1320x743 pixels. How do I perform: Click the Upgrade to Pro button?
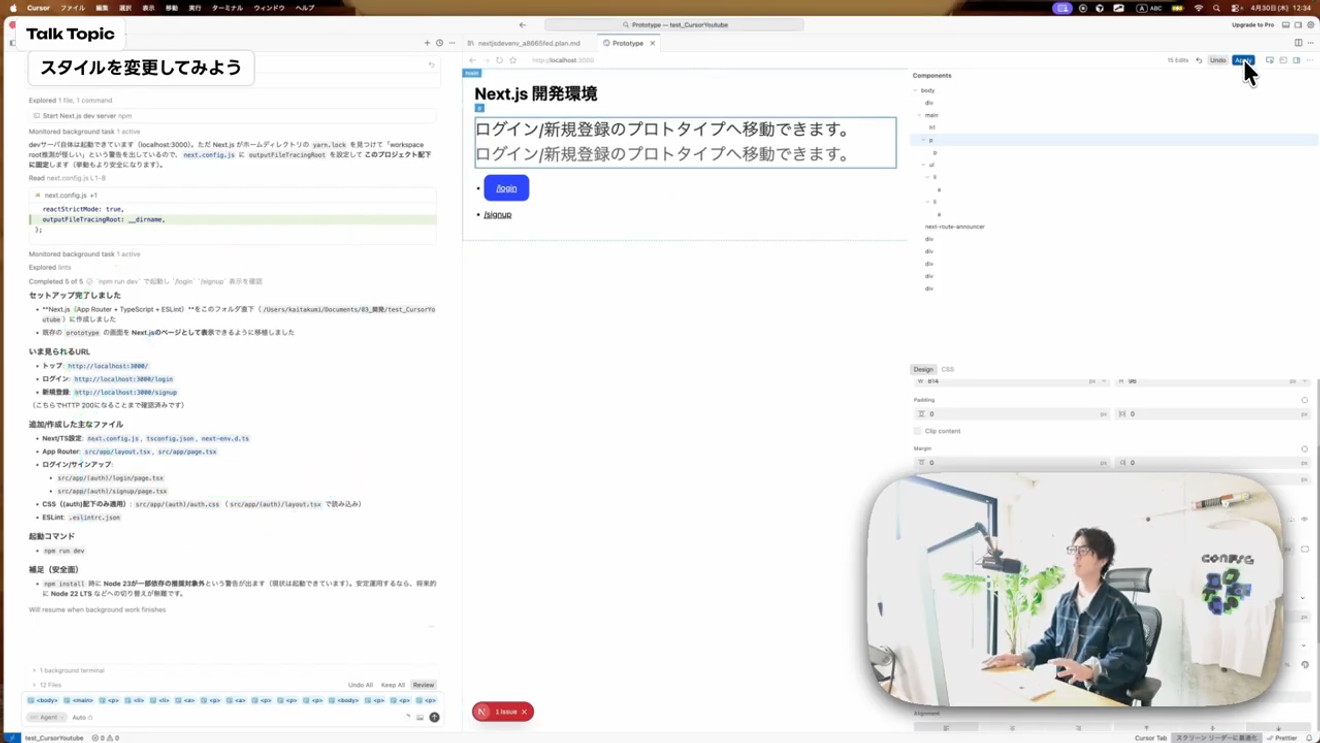(1252, 25)
